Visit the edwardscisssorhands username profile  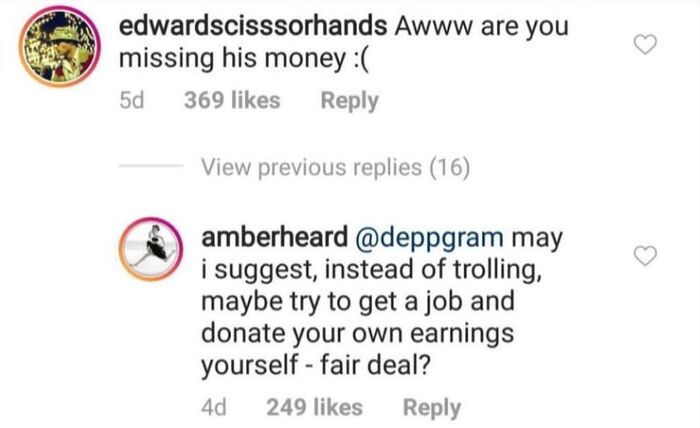(x=253, y=26)
